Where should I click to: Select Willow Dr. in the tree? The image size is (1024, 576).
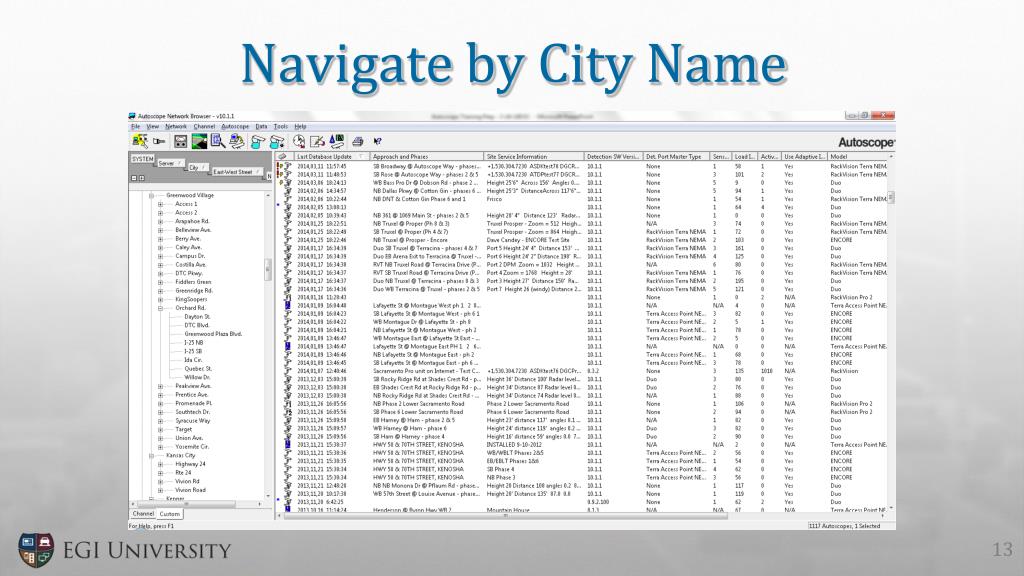[x=197, y=377]
